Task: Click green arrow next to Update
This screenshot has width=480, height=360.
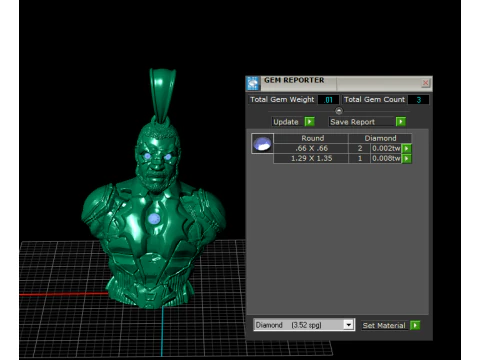Action: click(310, 122)
